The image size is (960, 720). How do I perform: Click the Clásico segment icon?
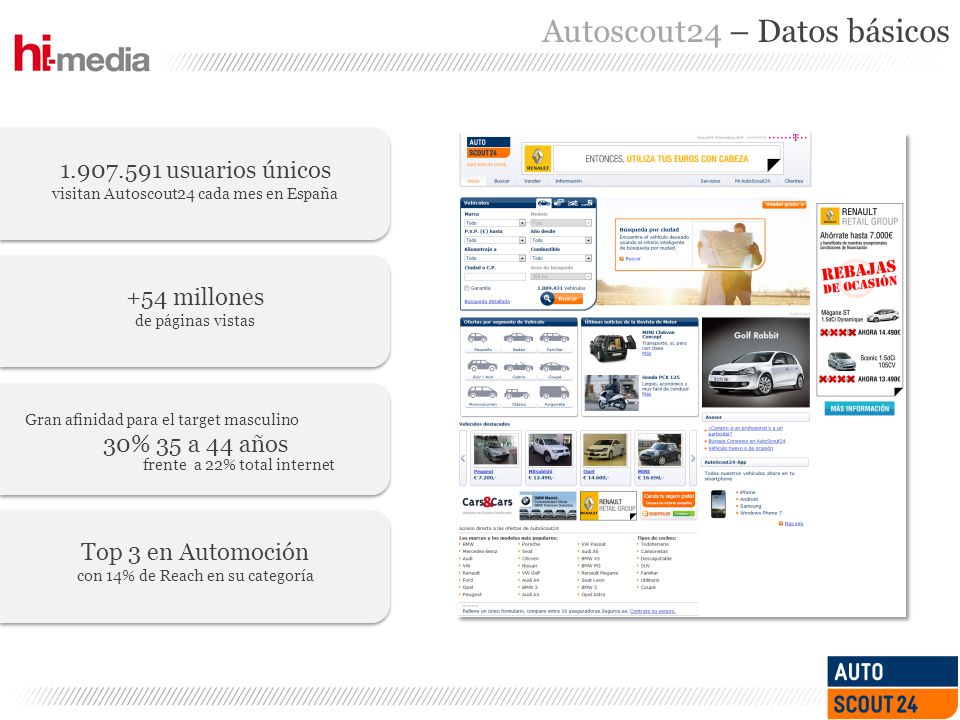coord(519,396)
